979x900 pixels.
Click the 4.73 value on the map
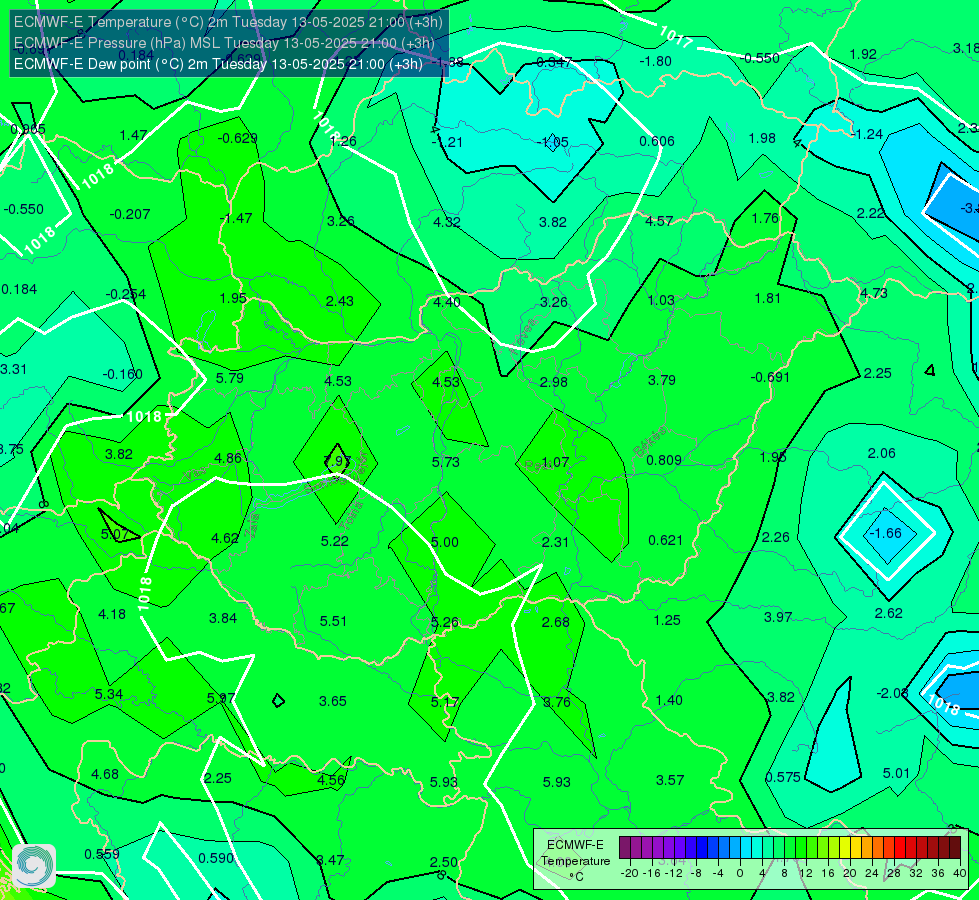(x=873, y=293)
